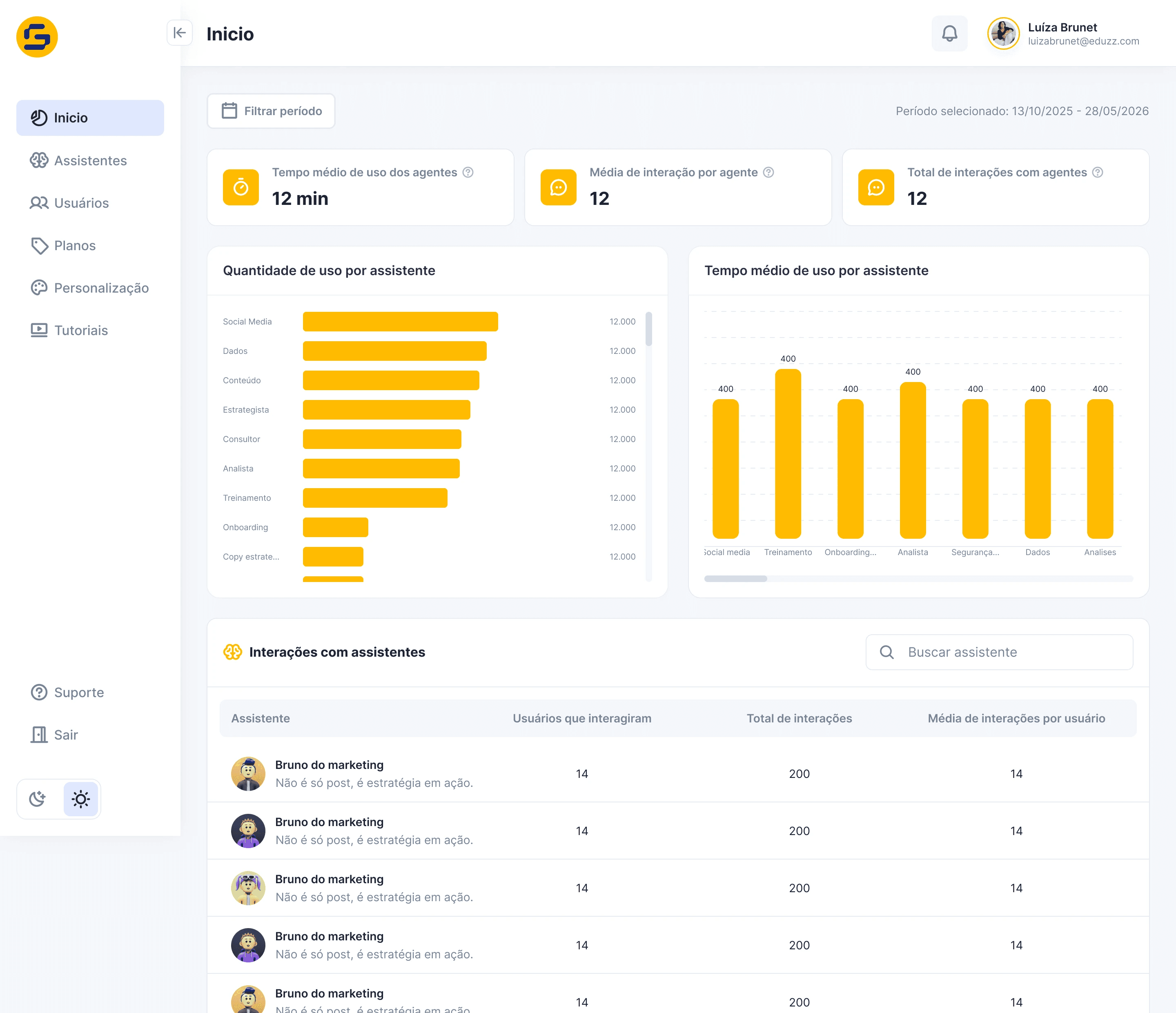This screenshot has width=1176, height=1013.
Task: Switch to dark mode moon toggle
Action: (38, 799)
